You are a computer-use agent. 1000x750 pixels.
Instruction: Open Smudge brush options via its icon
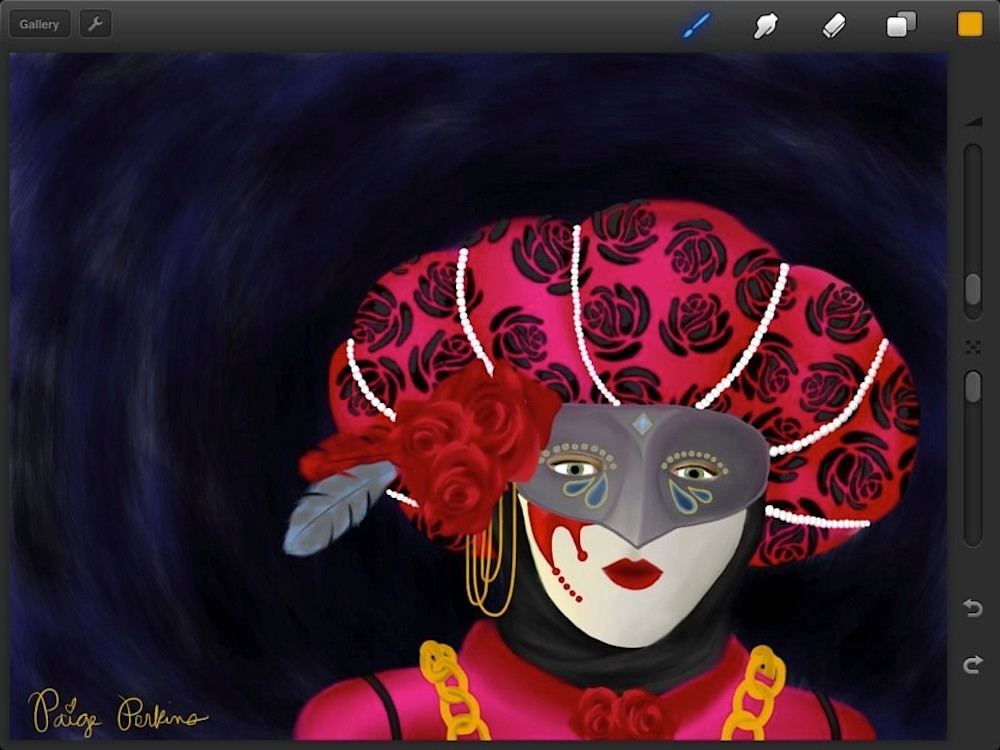pos(765,23)
